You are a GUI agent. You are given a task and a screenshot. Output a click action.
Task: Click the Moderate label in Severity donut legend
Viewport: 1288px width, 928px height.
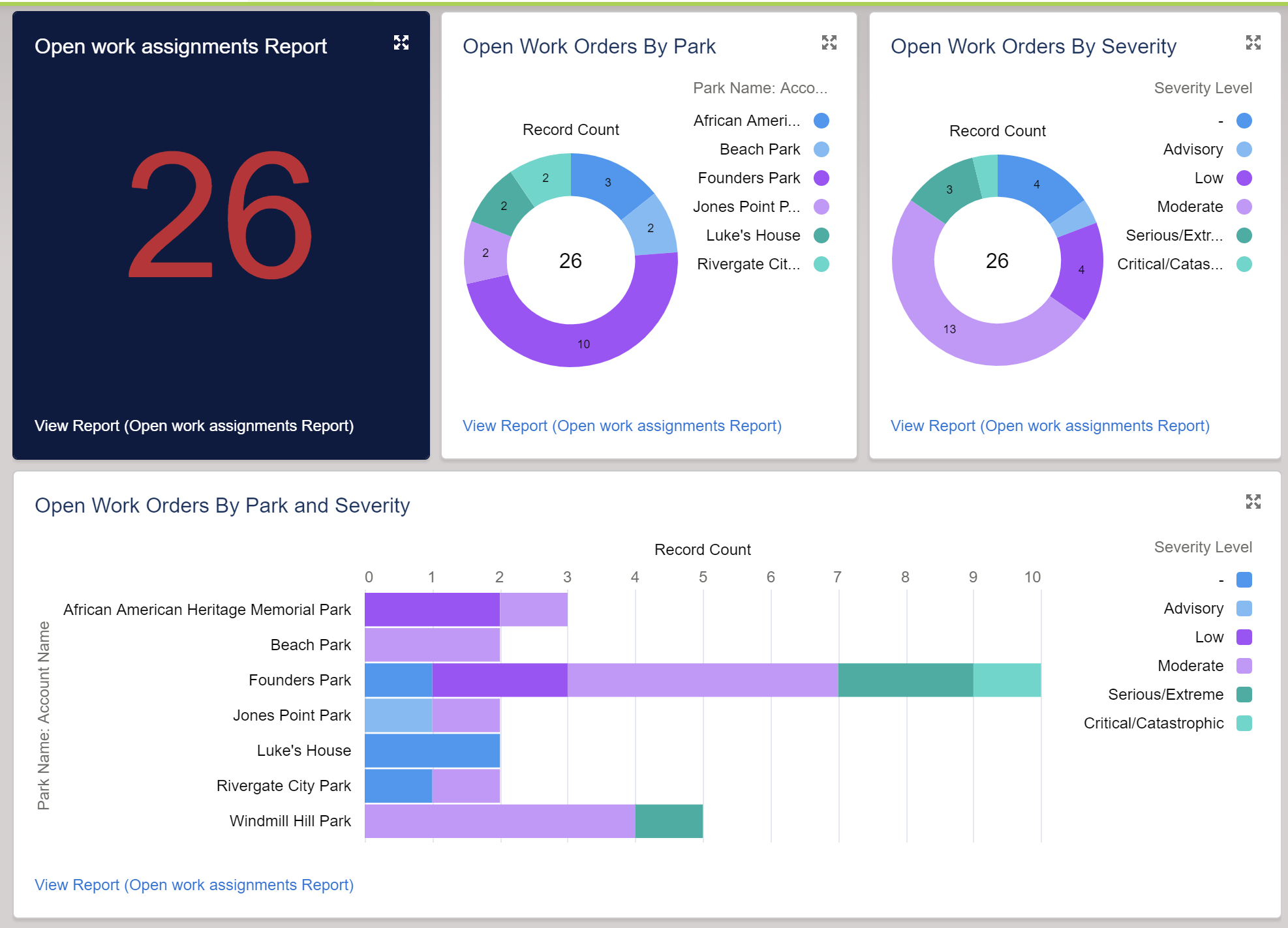1190,207
